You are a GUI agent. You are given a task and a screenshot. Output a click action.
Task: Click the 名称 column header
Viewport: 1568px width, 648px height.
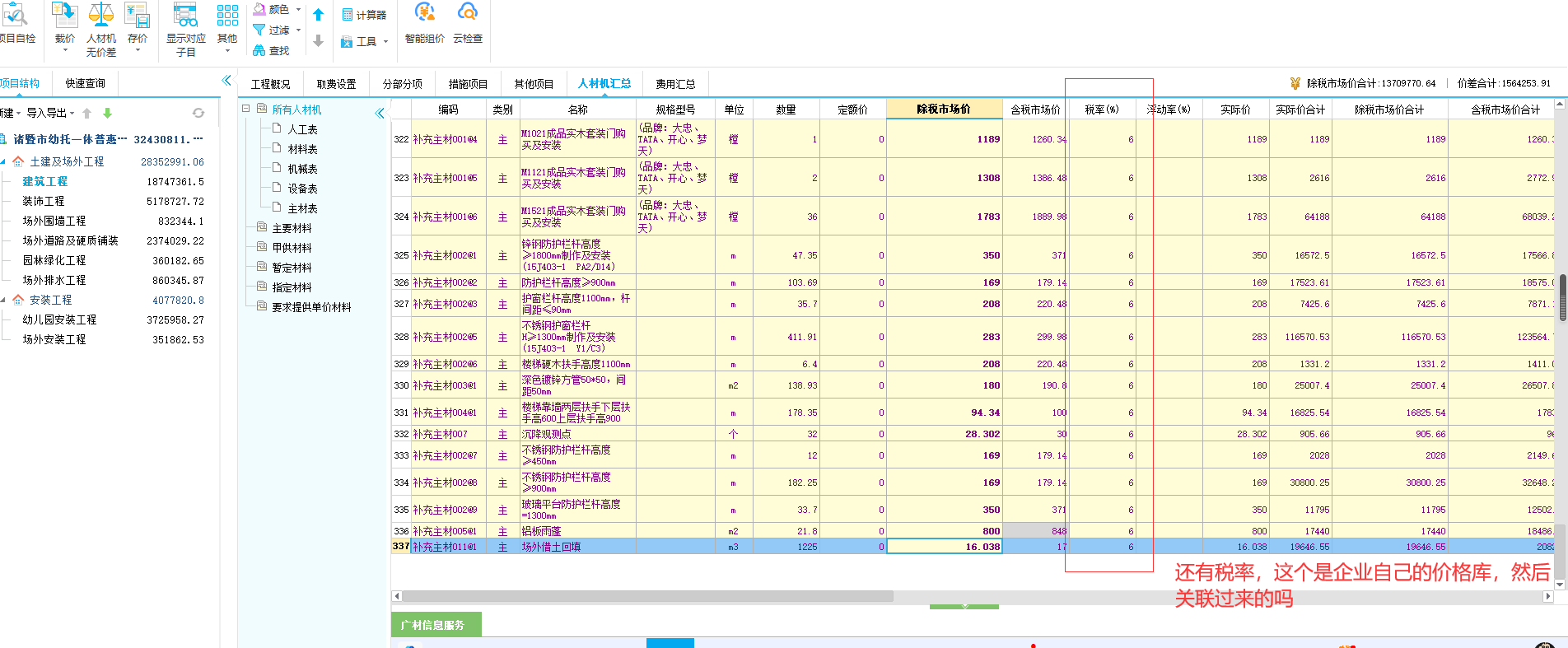click(x=578, y=109)
